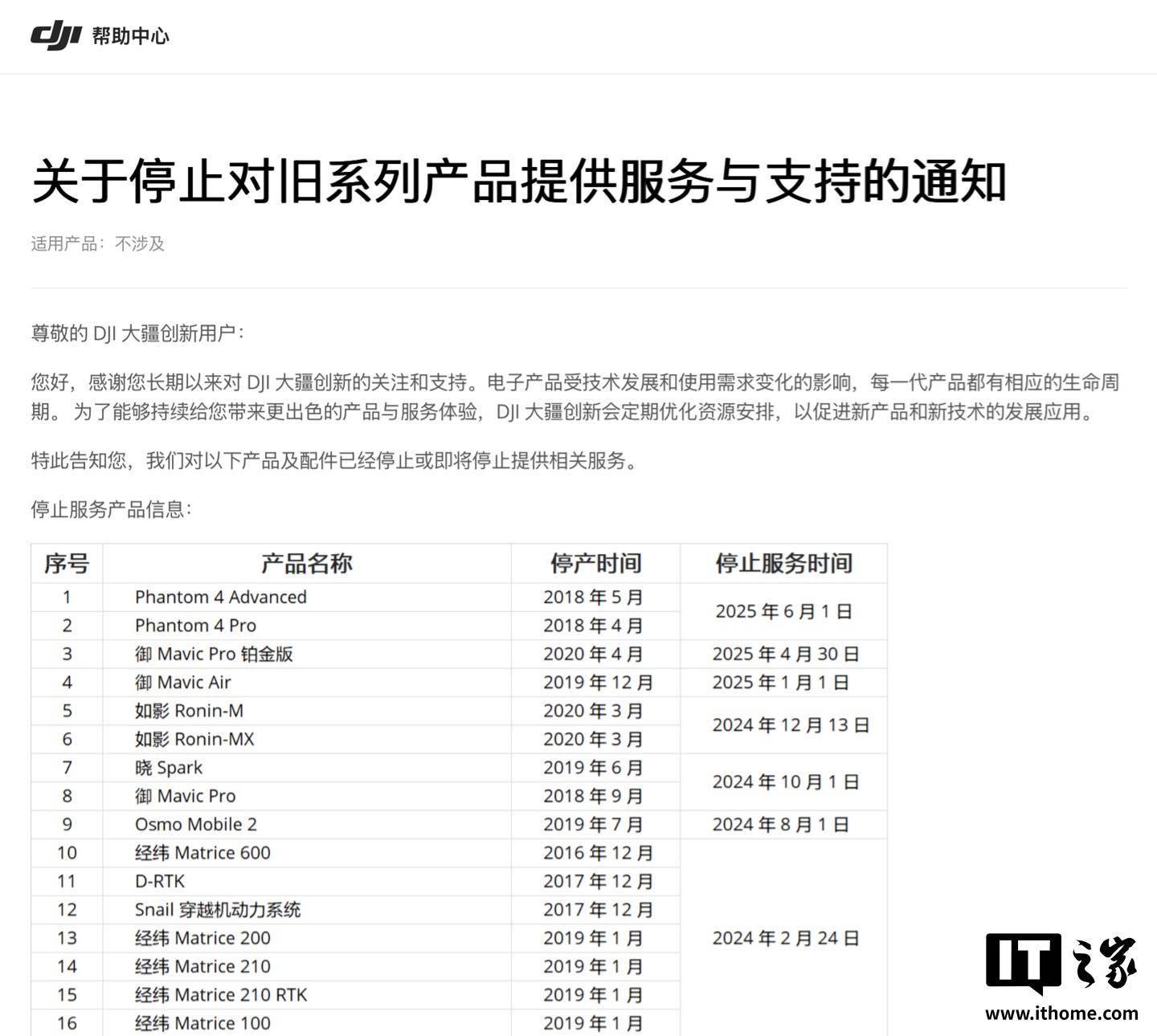Select the row 8 御 Mavic Pro cell
Viewport: 1157px width, 1036px height.
307,797
